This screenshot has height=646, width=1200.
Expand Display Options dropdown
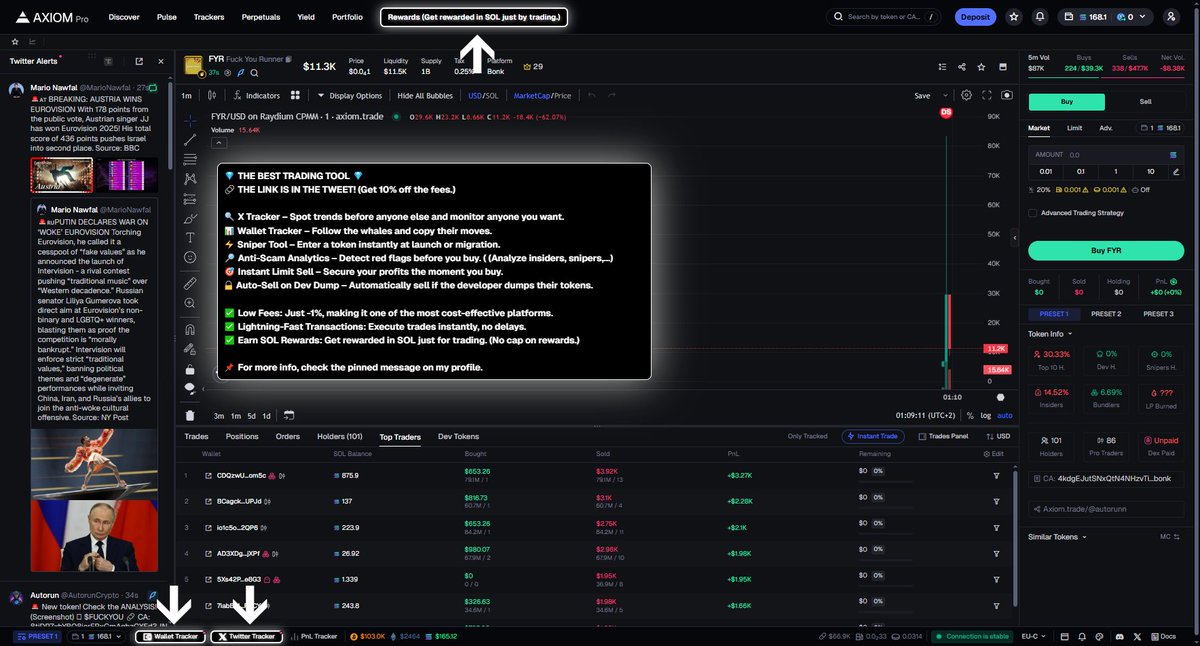350,95
